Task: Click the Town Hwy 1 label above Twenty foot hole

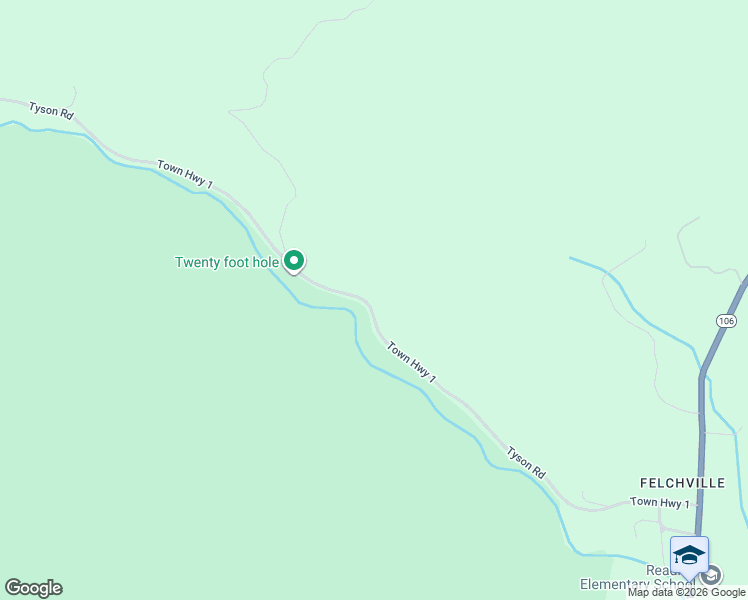Action: [185, 174]
